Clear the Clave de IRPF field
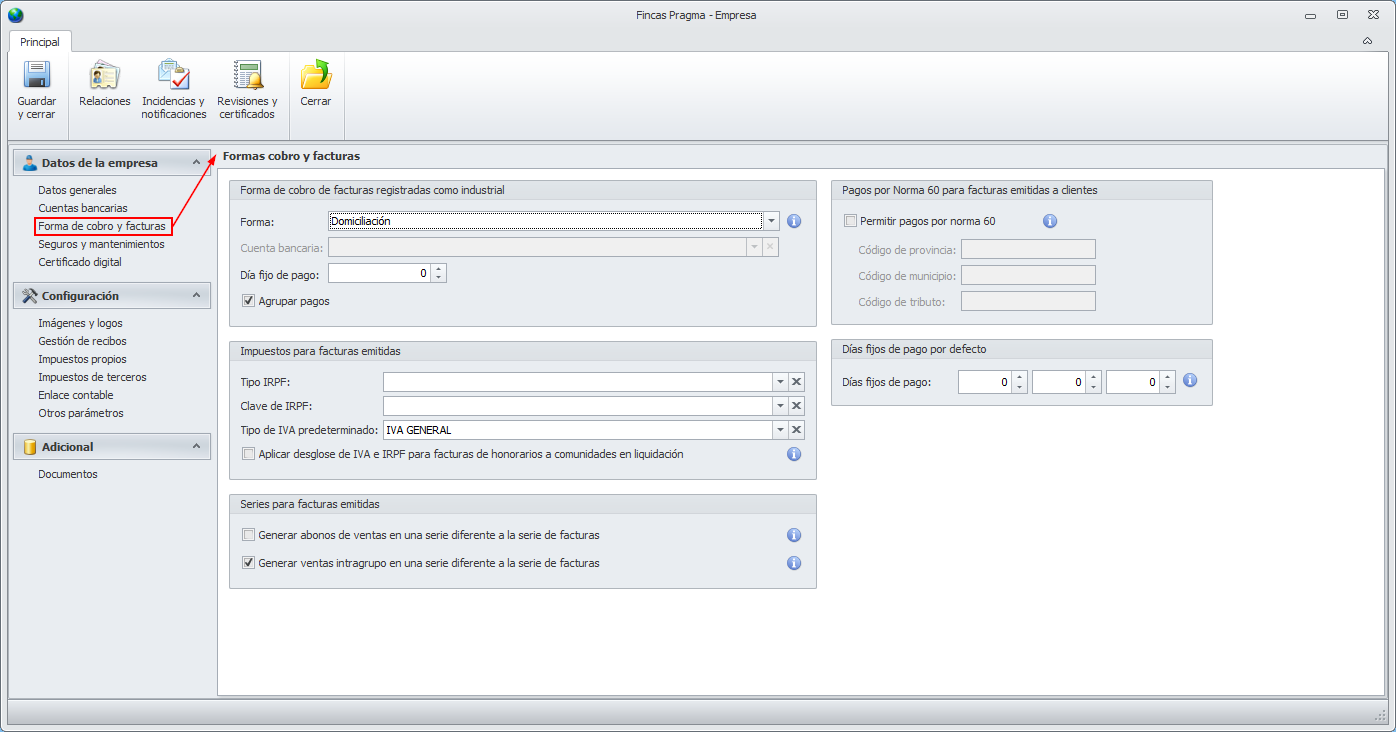 click(797, 406)
